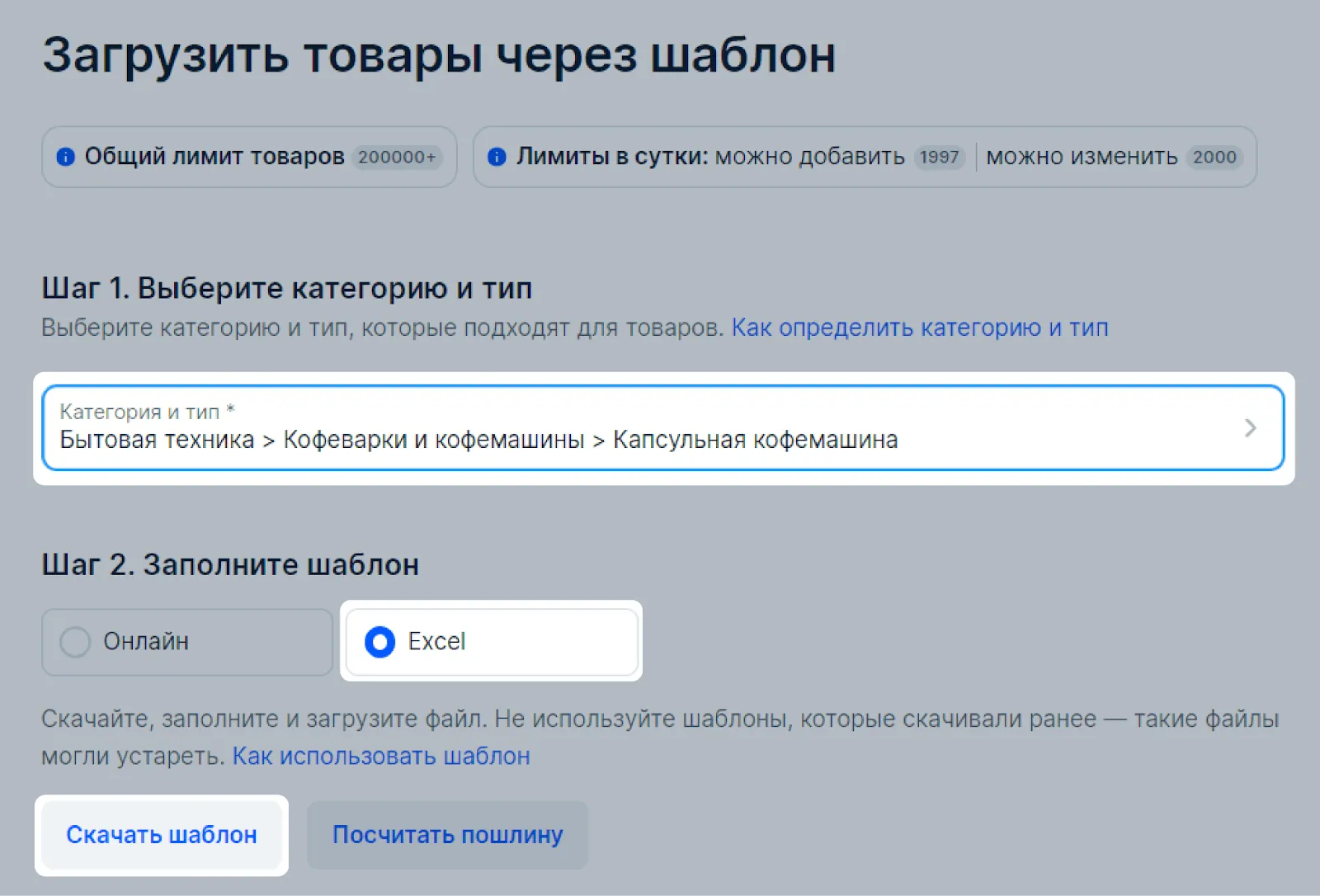Click the Шаг 2. Заполните шаблон heading
This screenshot has height=896, width=1320.
pos(230,564)
